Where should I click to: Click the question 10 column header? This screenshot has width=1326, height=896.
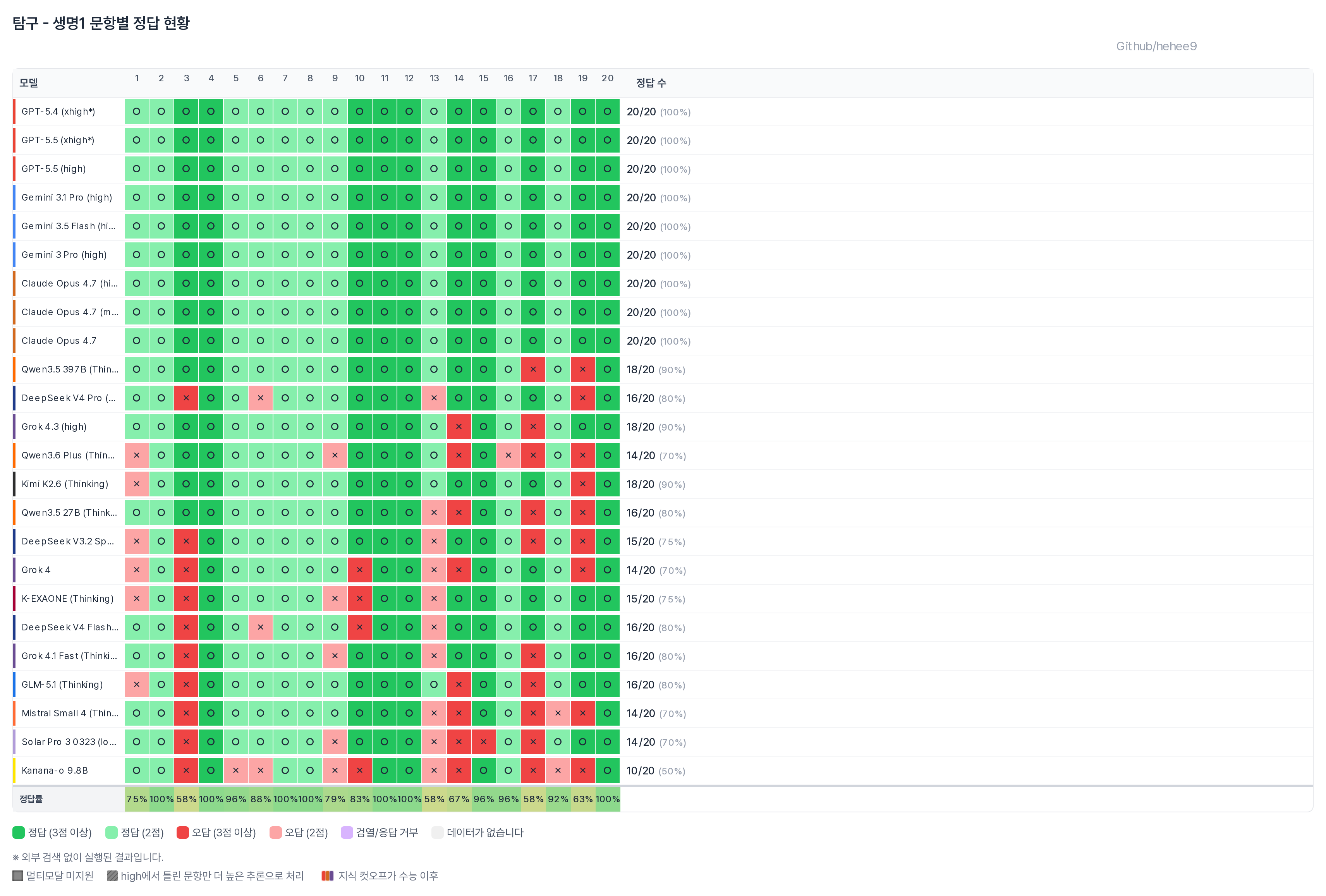coord(359,78)
